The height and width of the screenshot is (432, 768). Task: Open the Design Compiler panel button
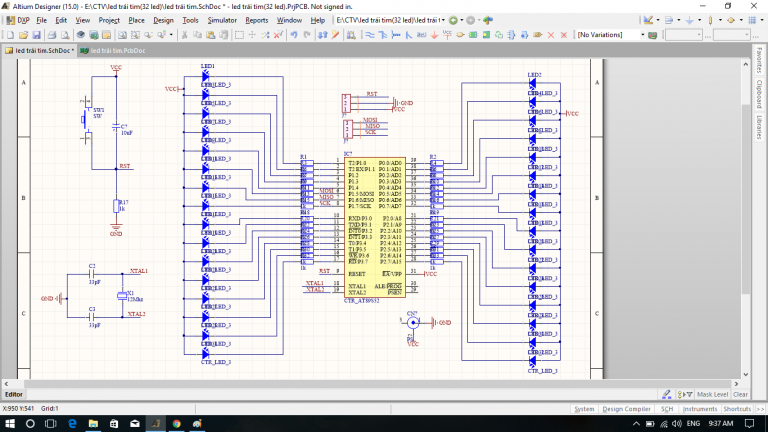tap(626, 409)
